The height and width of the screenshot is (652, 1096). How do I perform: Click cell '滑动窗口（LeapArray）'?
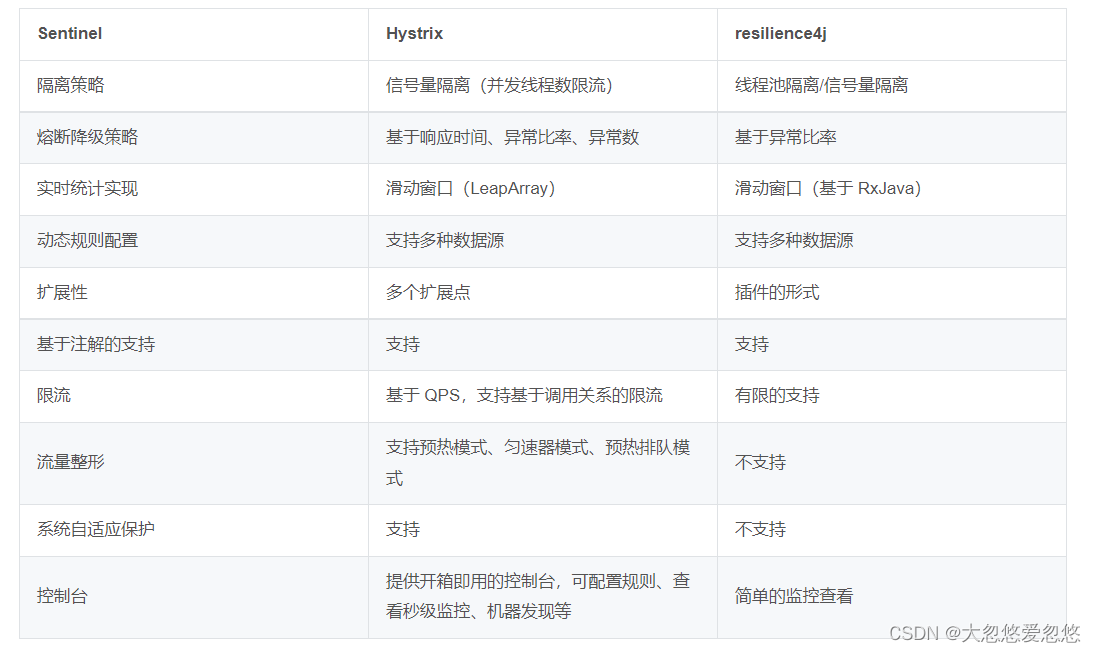(470, 189)
